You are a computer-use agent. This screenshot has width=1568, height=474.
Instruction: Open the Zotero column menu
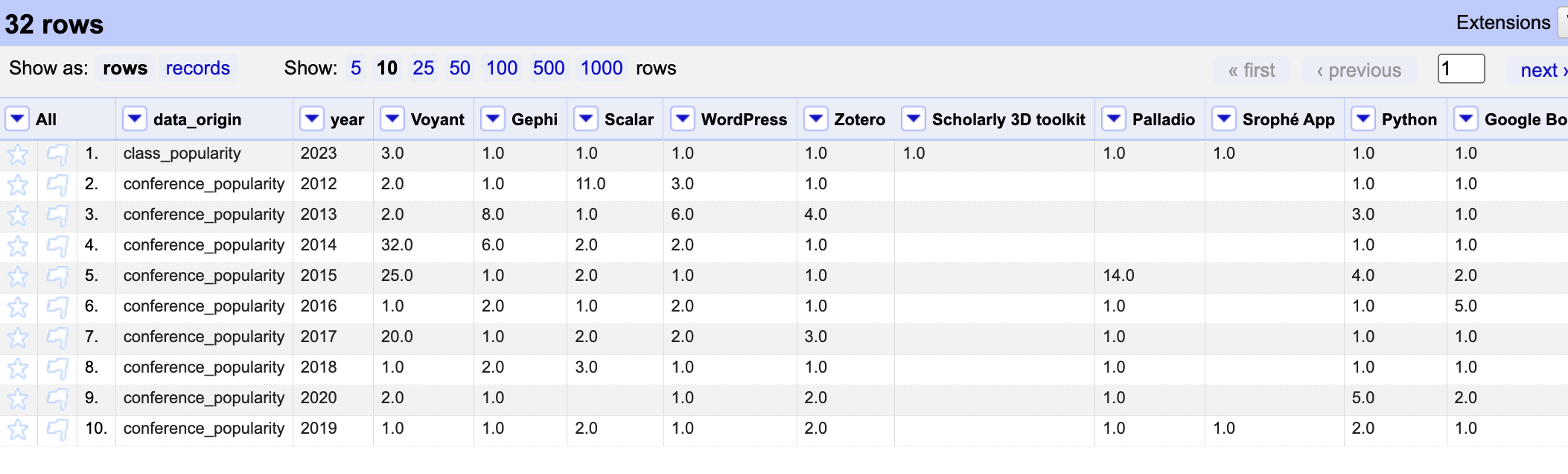[x=816, y=119]
